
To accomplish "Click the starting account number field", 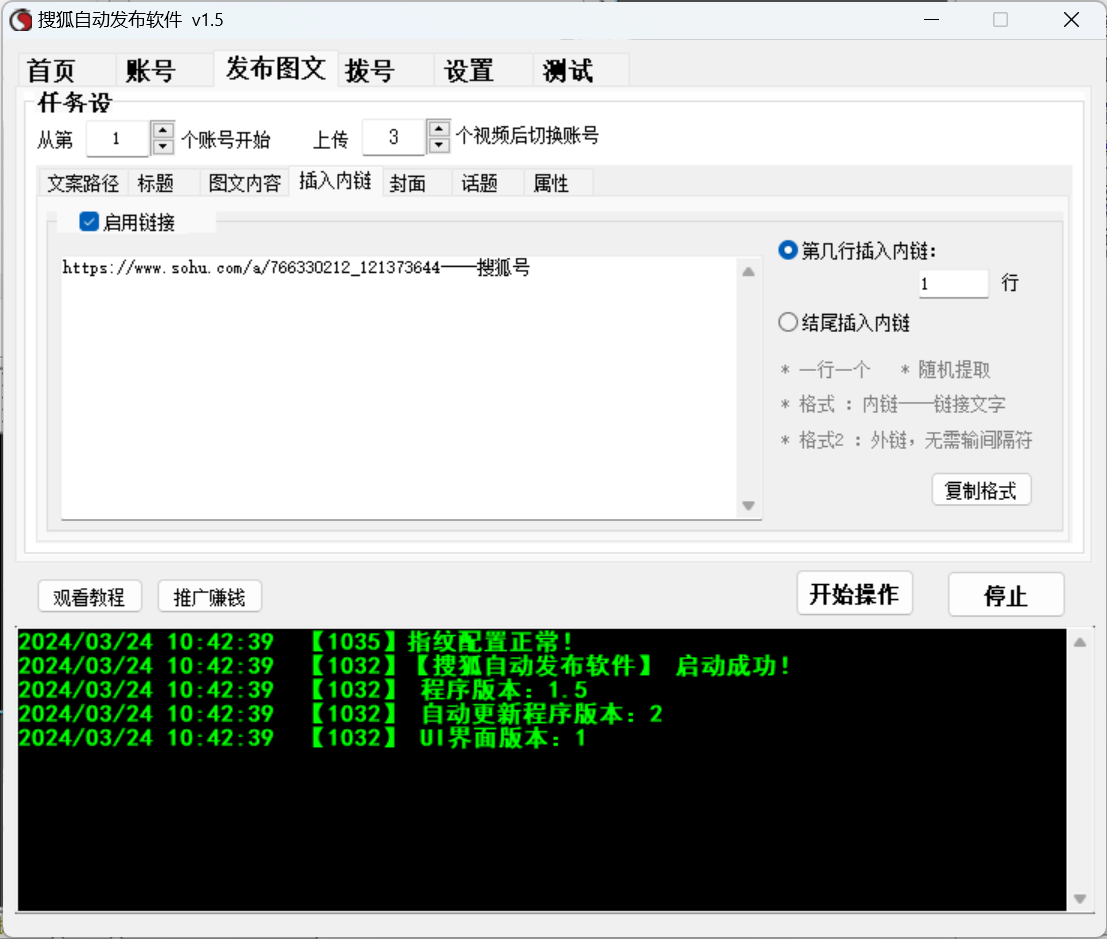I will pos(117,138).
